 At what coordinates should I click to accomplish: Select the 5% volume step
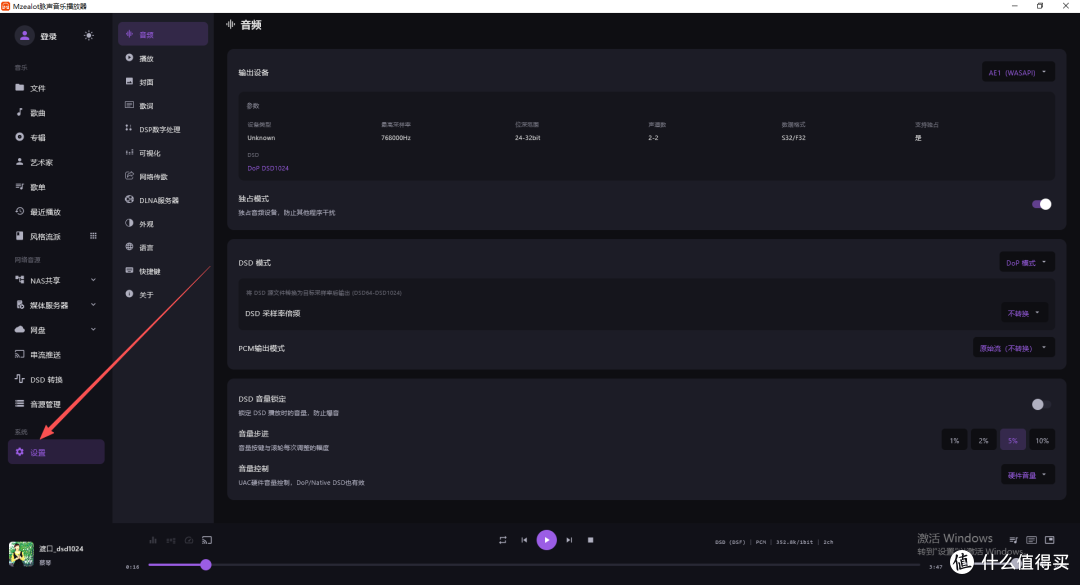(x=1012, y=440)
